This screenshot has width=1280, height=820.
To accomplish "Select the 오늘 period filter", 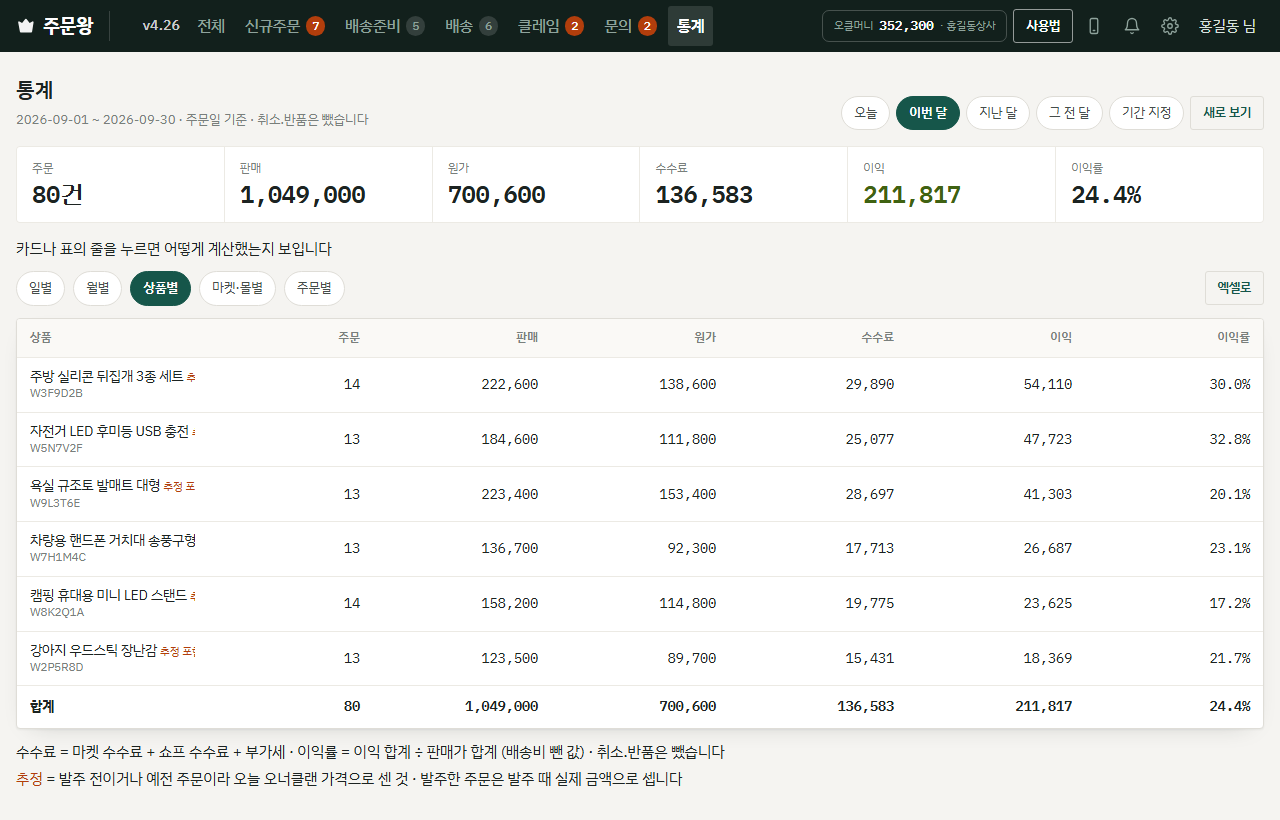I will [x=866, y=113].
